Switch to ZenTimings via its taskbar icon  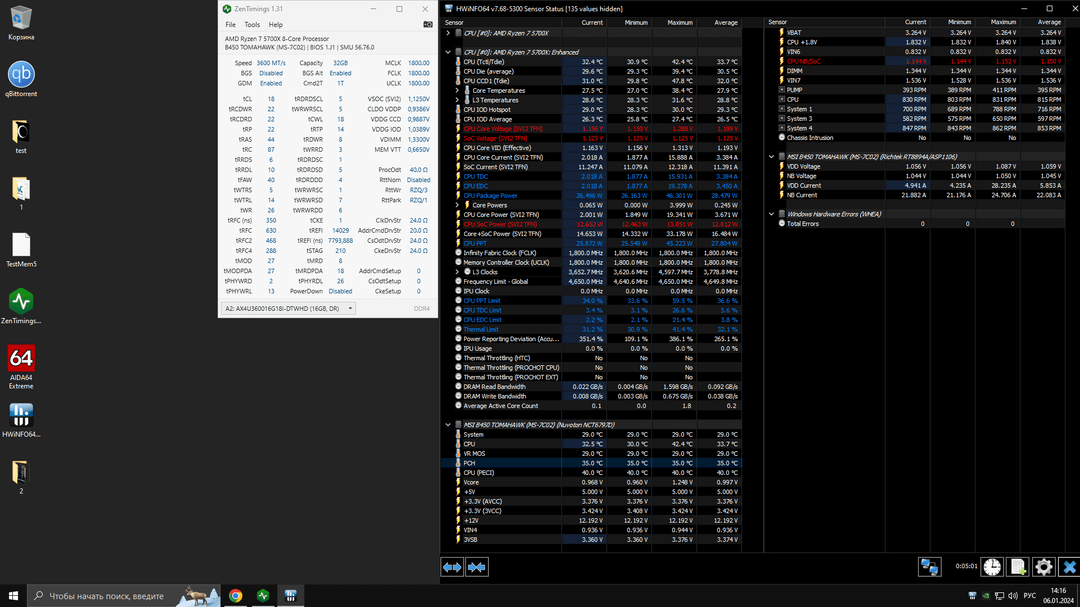point(263,595)
